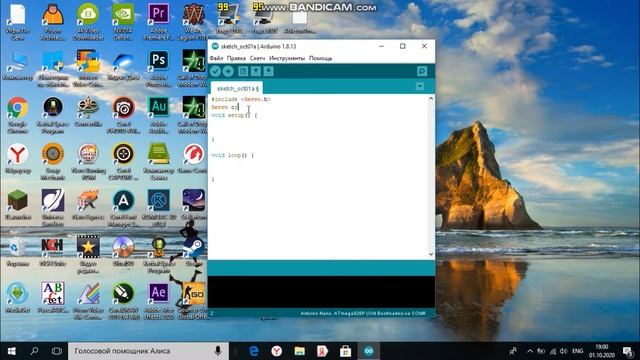Switch the ENG input language indicator
The width and height of the screenshot is (640, 360).
[578, 351]
